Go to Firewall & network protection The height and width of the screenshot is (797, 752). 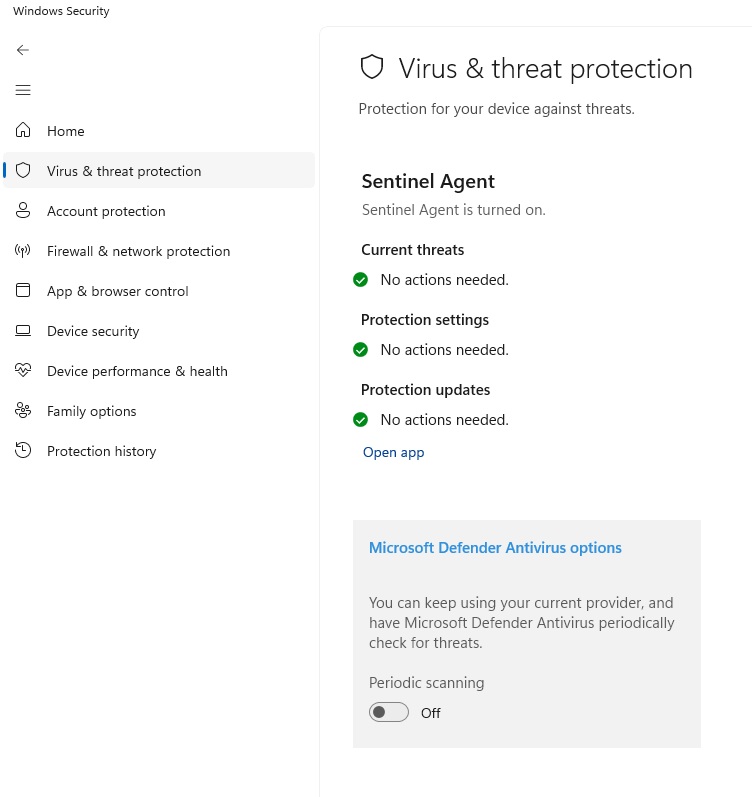[x=138, y=251]
